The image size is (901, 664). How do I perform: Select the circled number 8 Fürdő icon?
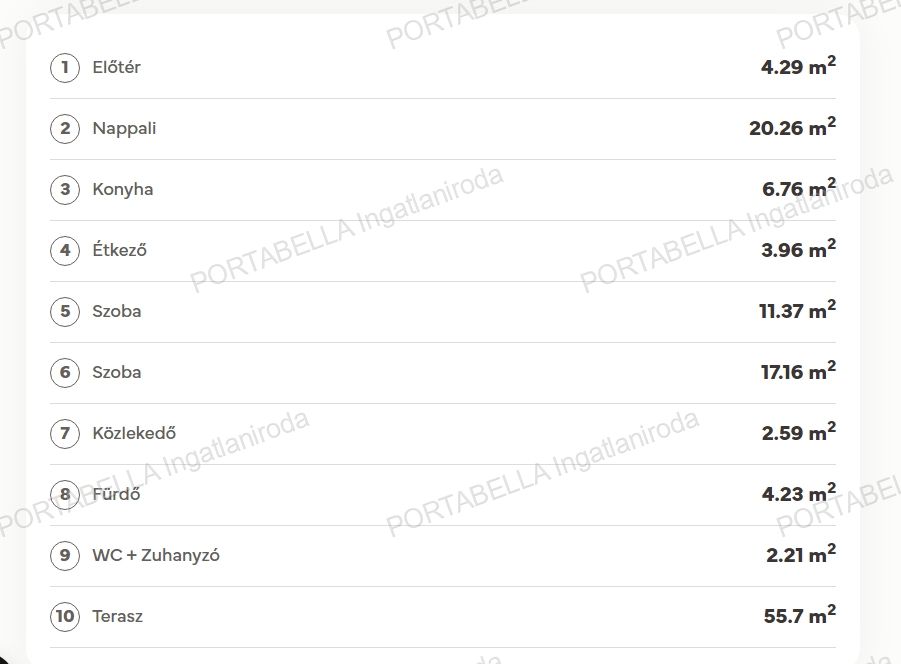pos(65,494)
